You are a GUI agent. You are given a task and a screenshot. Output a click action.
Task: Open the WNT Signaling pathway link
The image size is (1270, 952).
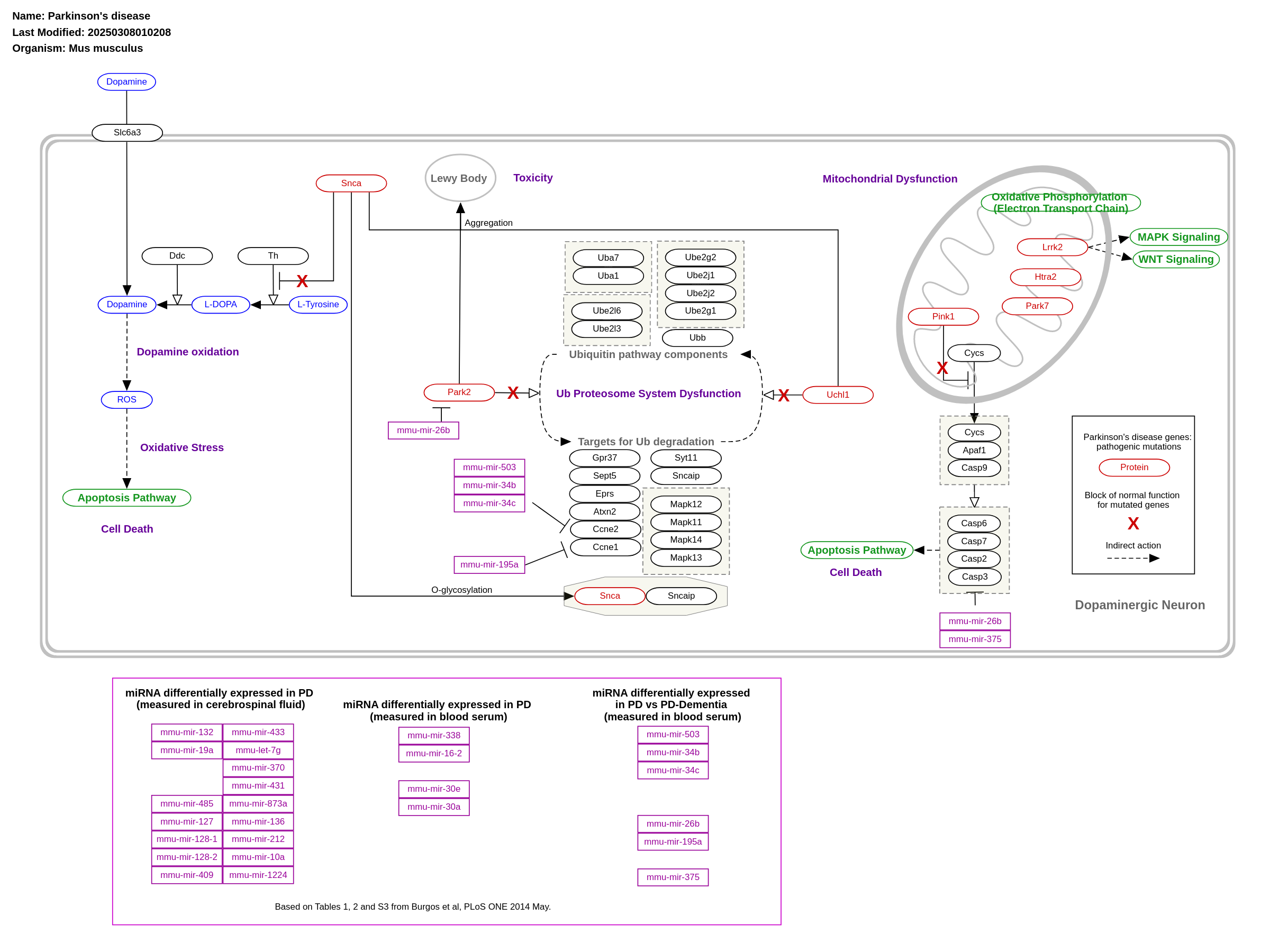pyautogui.click(x=1176, y=259)
